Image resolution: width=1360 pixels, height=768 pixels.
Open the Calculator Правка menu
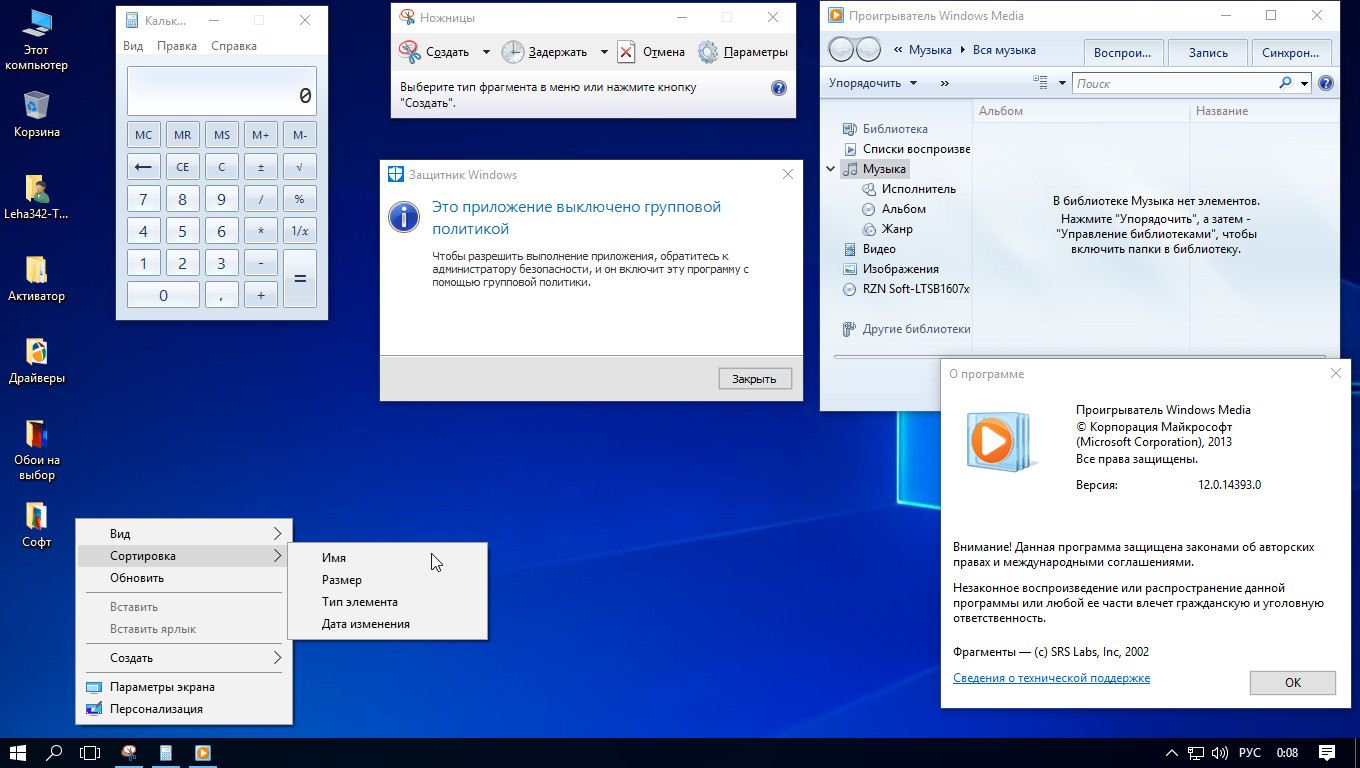pos(177,46)
